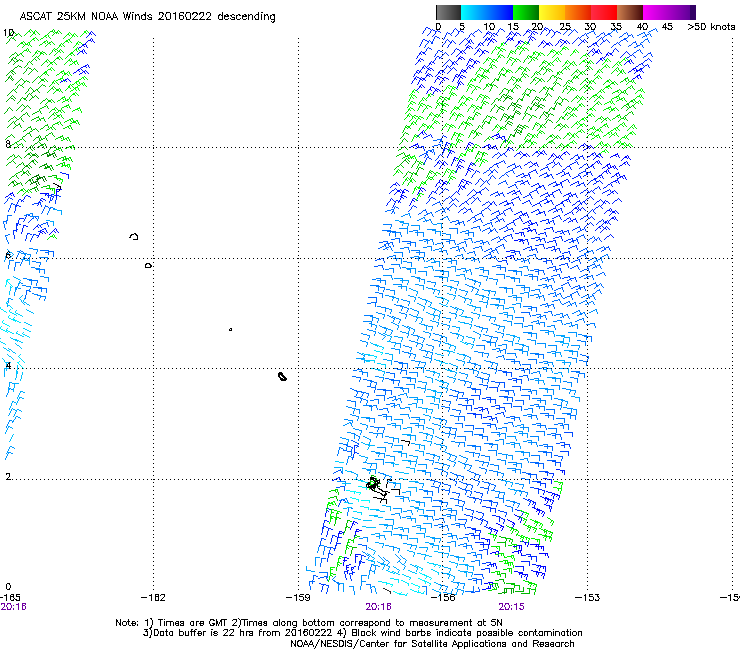The height and width of the screenshot is (650, 740).
Task: Click longitude label -153 on bottom axis
Action: [588, 598]
